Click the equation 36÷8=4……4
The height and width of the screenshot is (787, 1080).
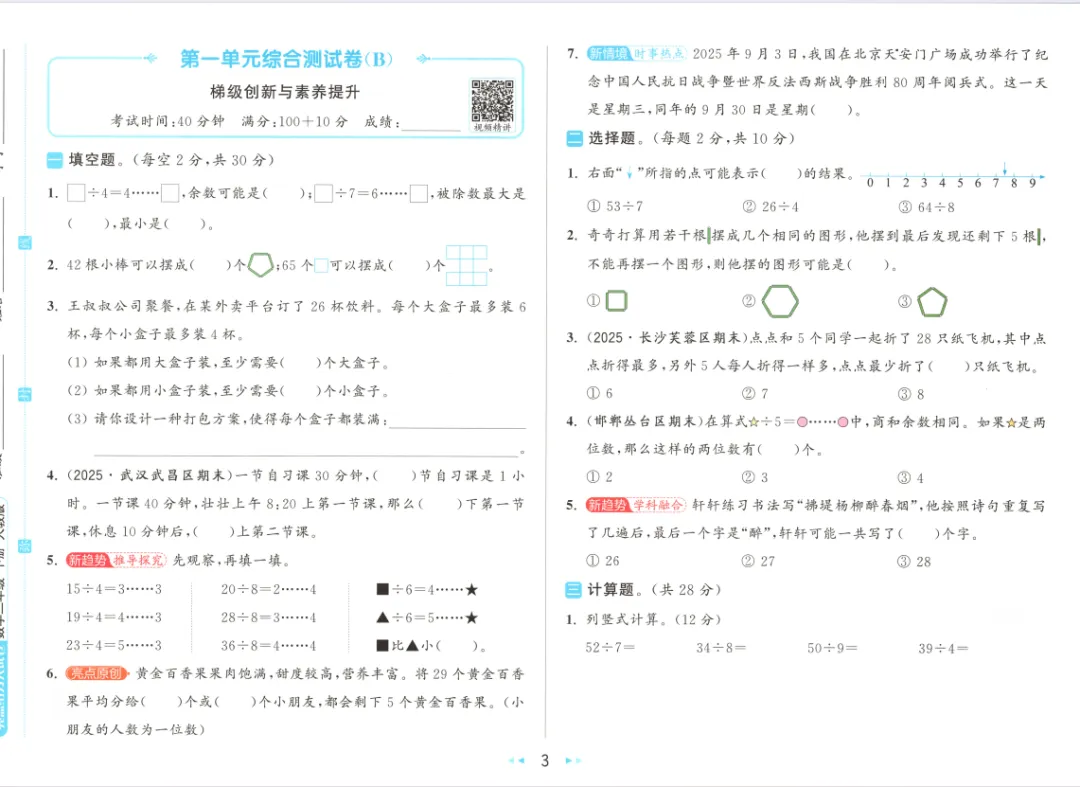click(269, 646)
